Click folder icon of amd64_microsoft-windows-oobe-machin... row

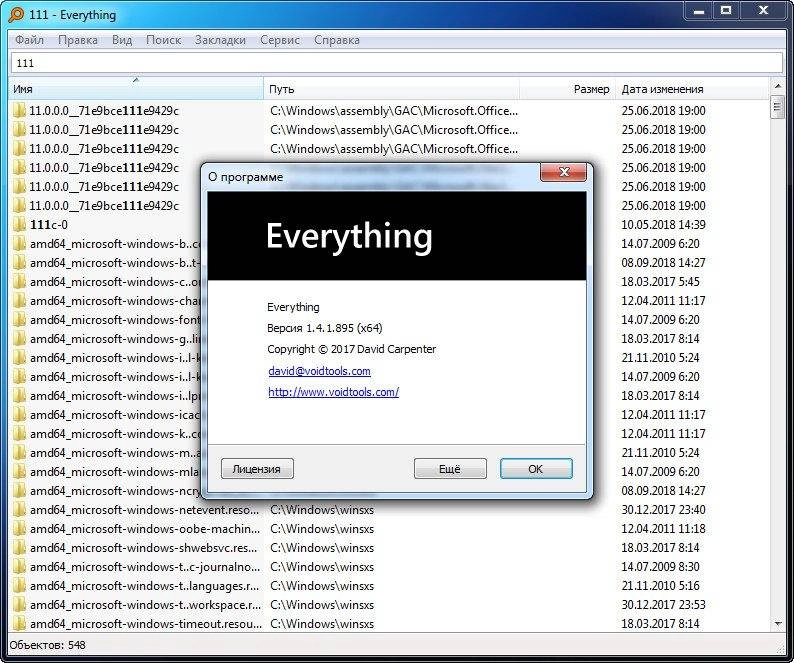tap(19, 529)
